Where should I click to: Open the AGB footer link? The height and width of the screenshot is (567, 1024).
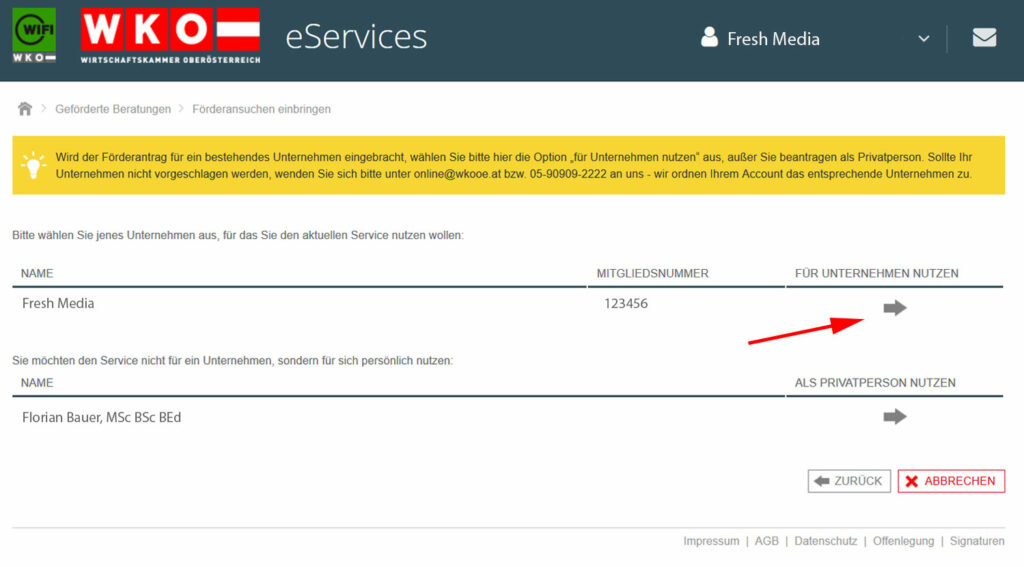(x=767, y=541)
